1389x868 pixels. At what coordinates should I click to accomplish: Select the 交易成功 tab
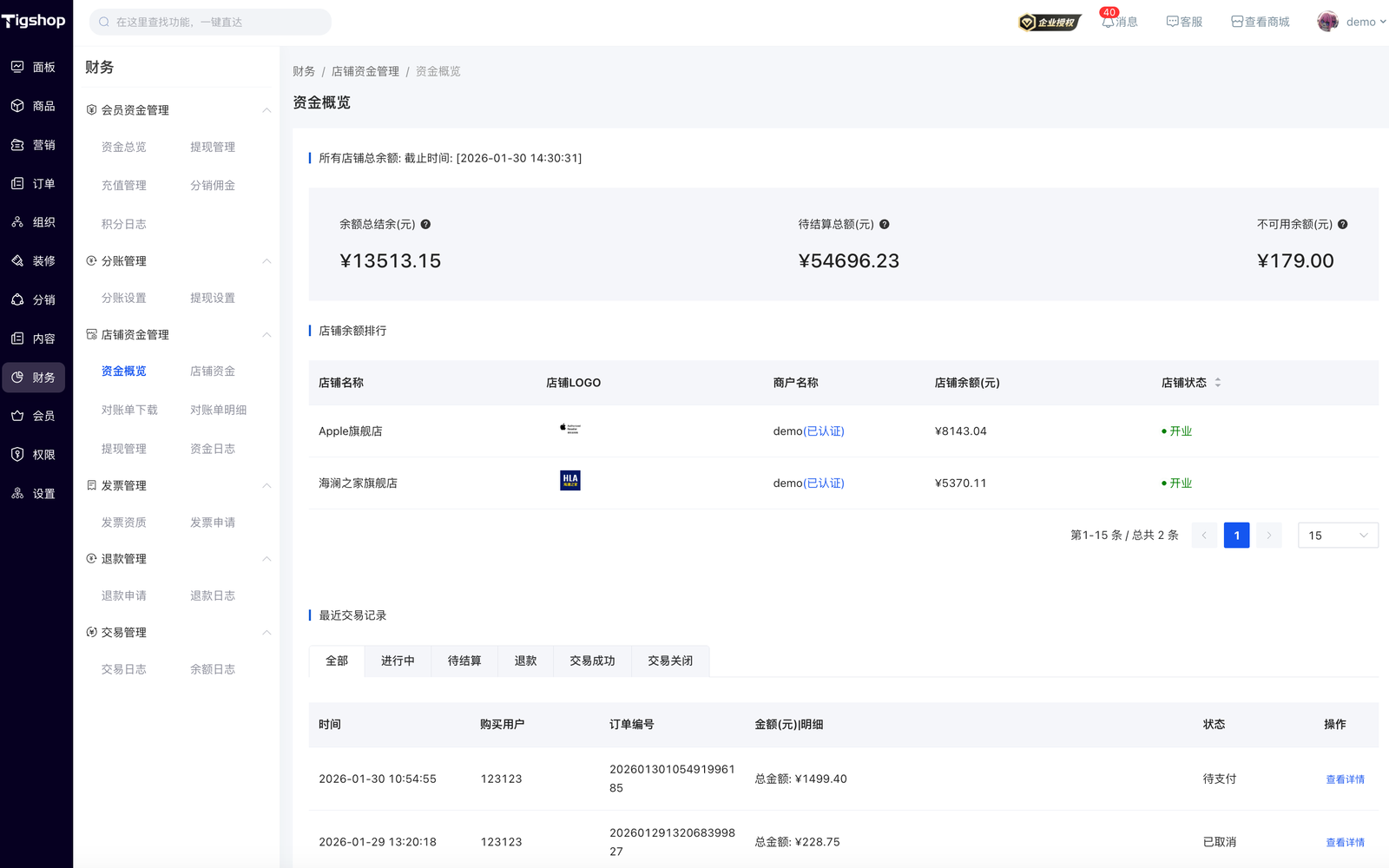coord(592,661)
